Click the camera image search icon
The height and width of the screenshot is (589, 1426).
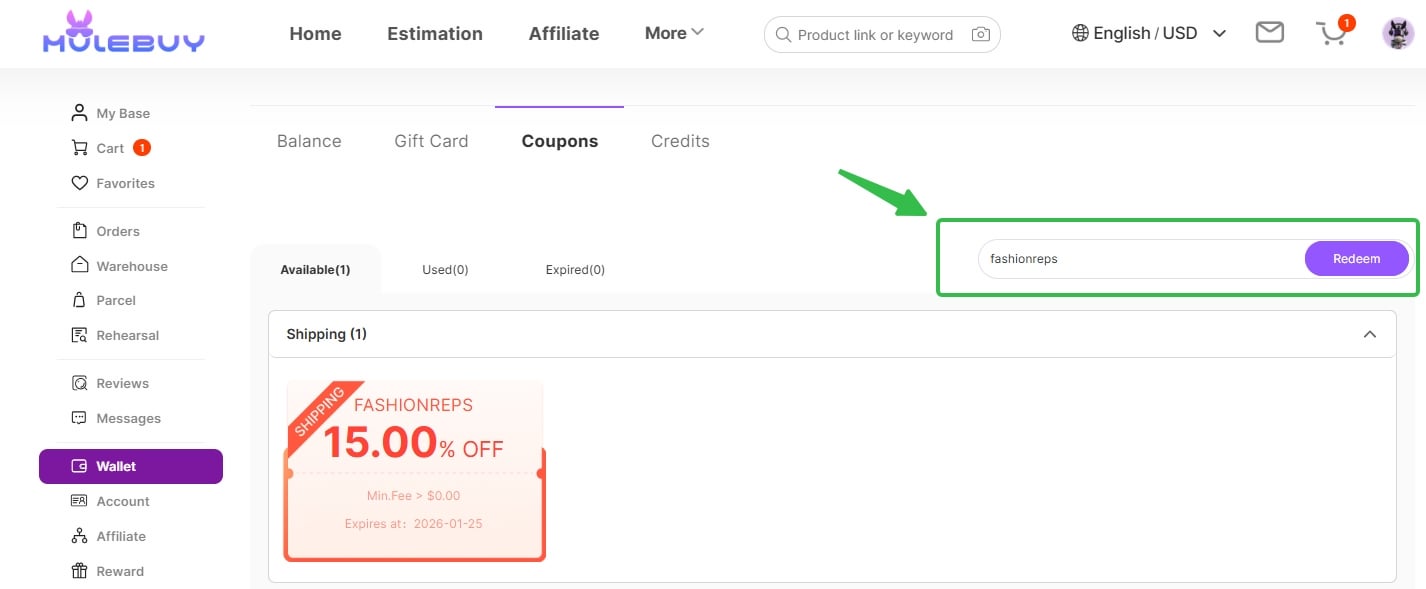[x=981, y=35]
